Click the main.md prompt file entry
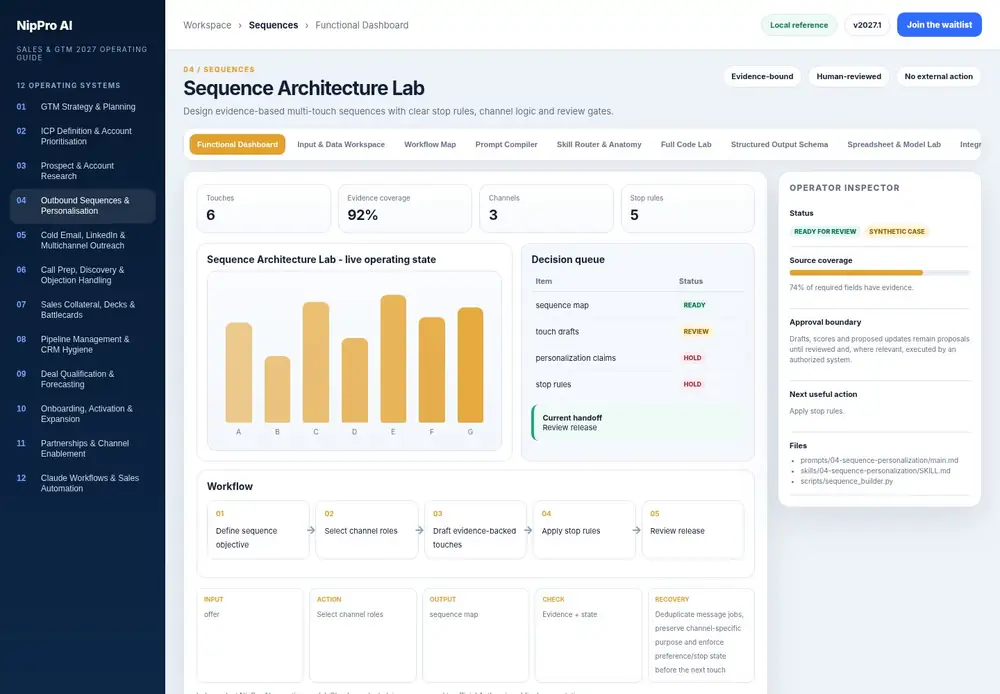Image resolution: width=1000 pixels, height=694 pixels. point(879,460)
